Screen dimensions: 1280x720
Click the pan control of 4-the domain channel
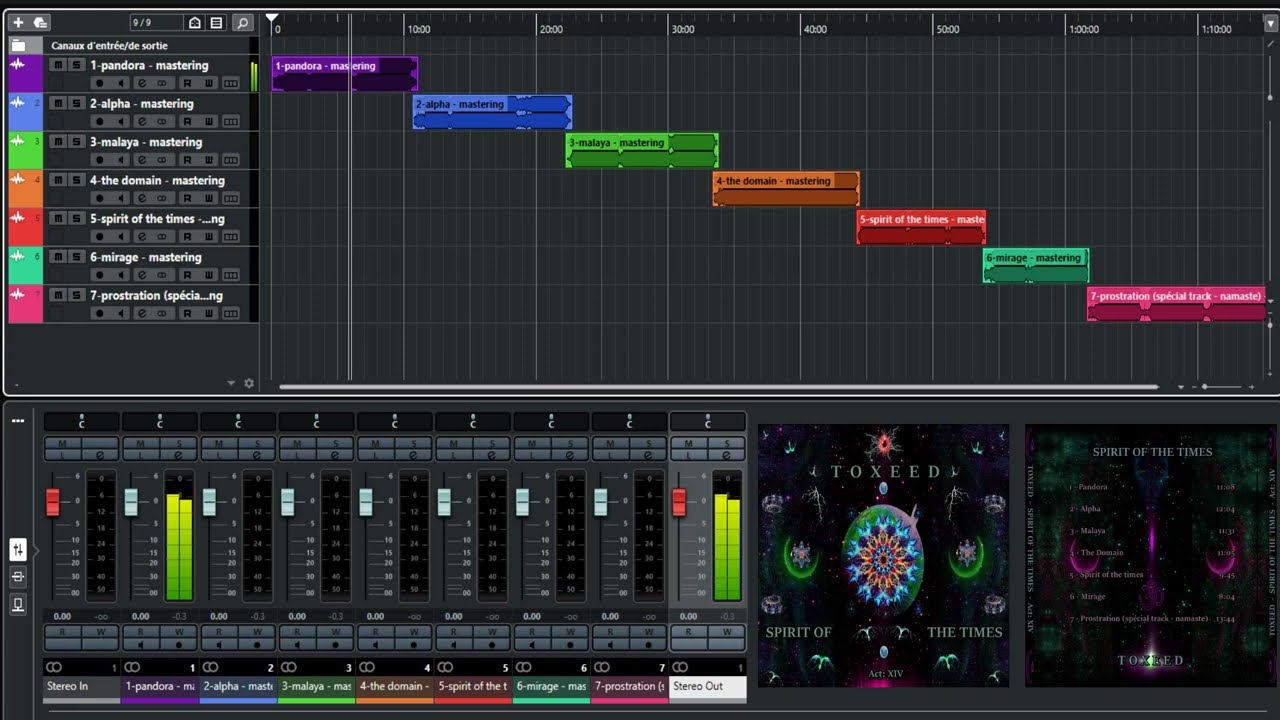394,422
